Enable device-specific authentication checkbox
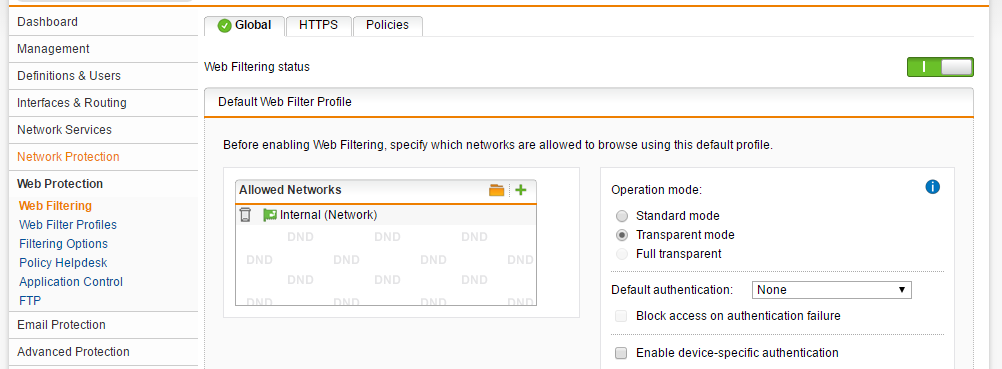 [x=620, y=353]
